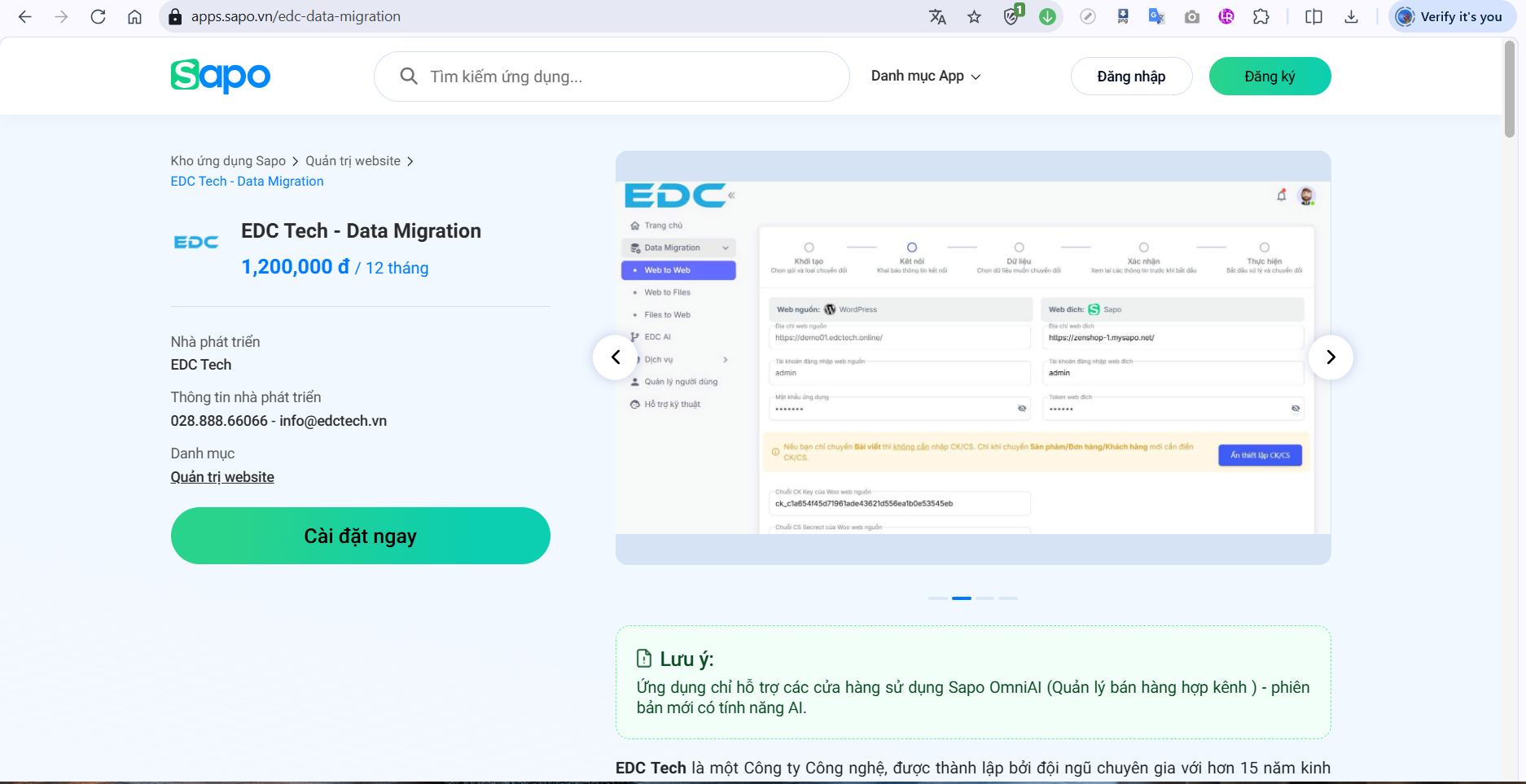Click the green download arrow extension icon
This screenshot has width=1526, height=784.
(1048, 16)
